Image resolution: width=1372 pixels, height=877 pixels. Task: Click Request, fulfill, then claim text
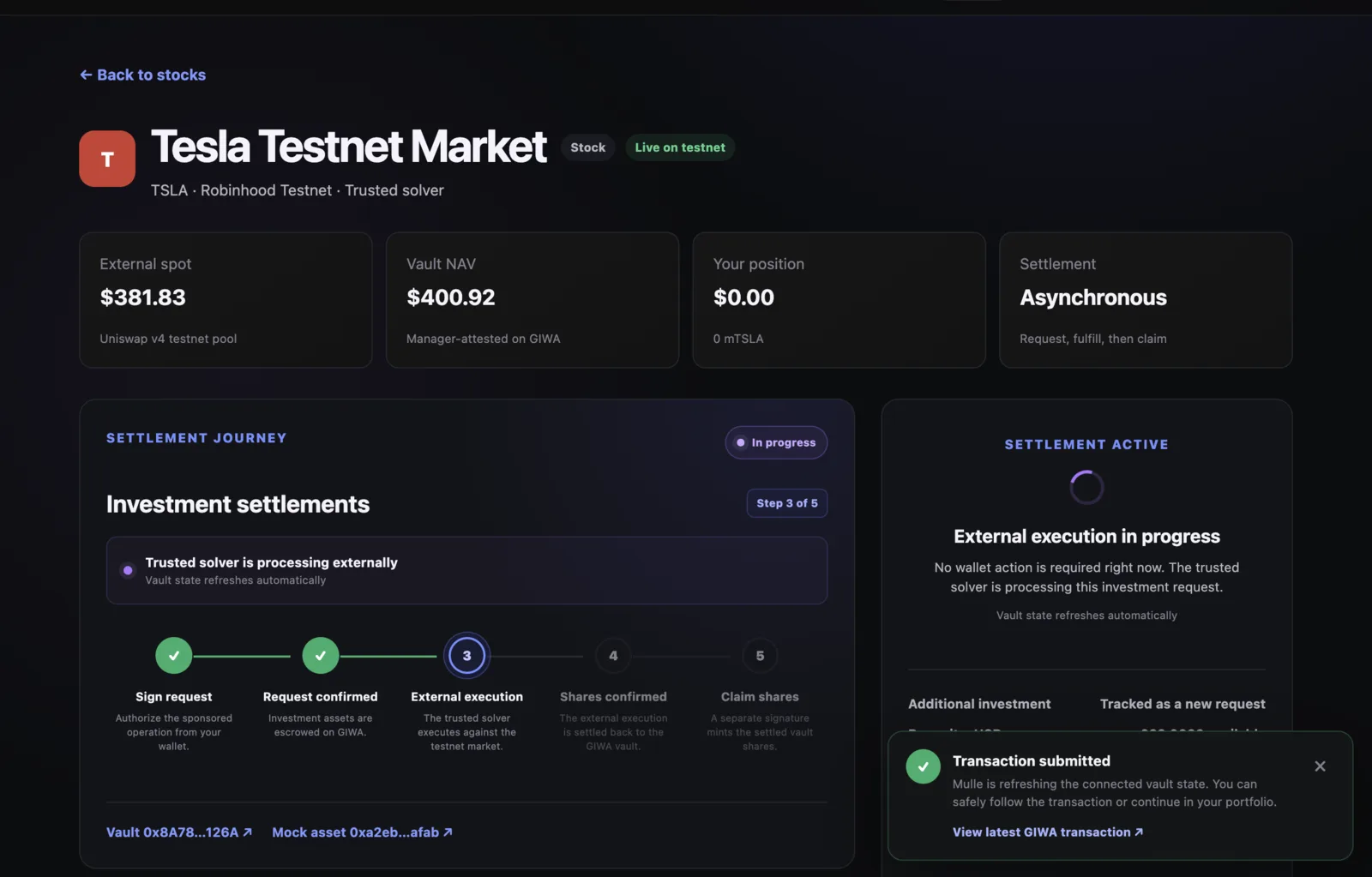pos(1093,339)
